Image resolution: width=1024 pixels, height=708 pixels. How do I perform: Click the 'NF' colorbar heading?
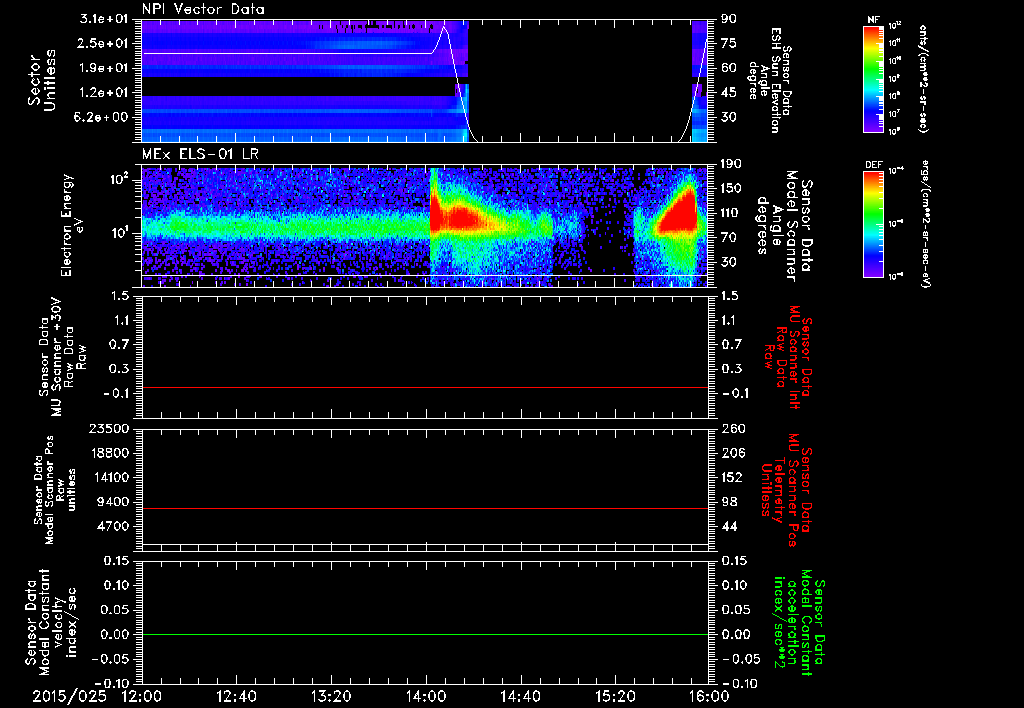pos(874,20)
